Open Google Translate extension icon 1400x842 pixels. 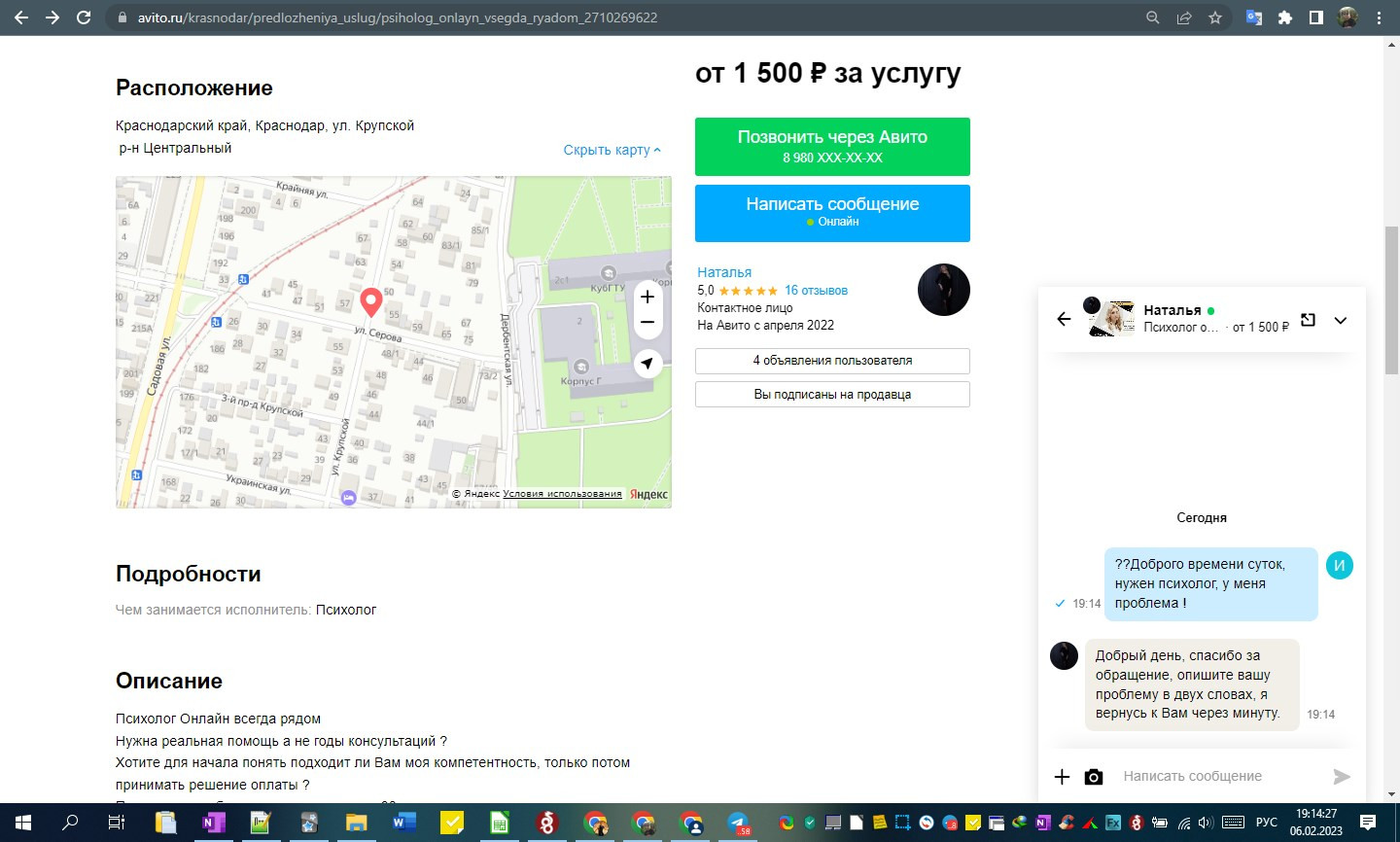tap(1254, 18)
